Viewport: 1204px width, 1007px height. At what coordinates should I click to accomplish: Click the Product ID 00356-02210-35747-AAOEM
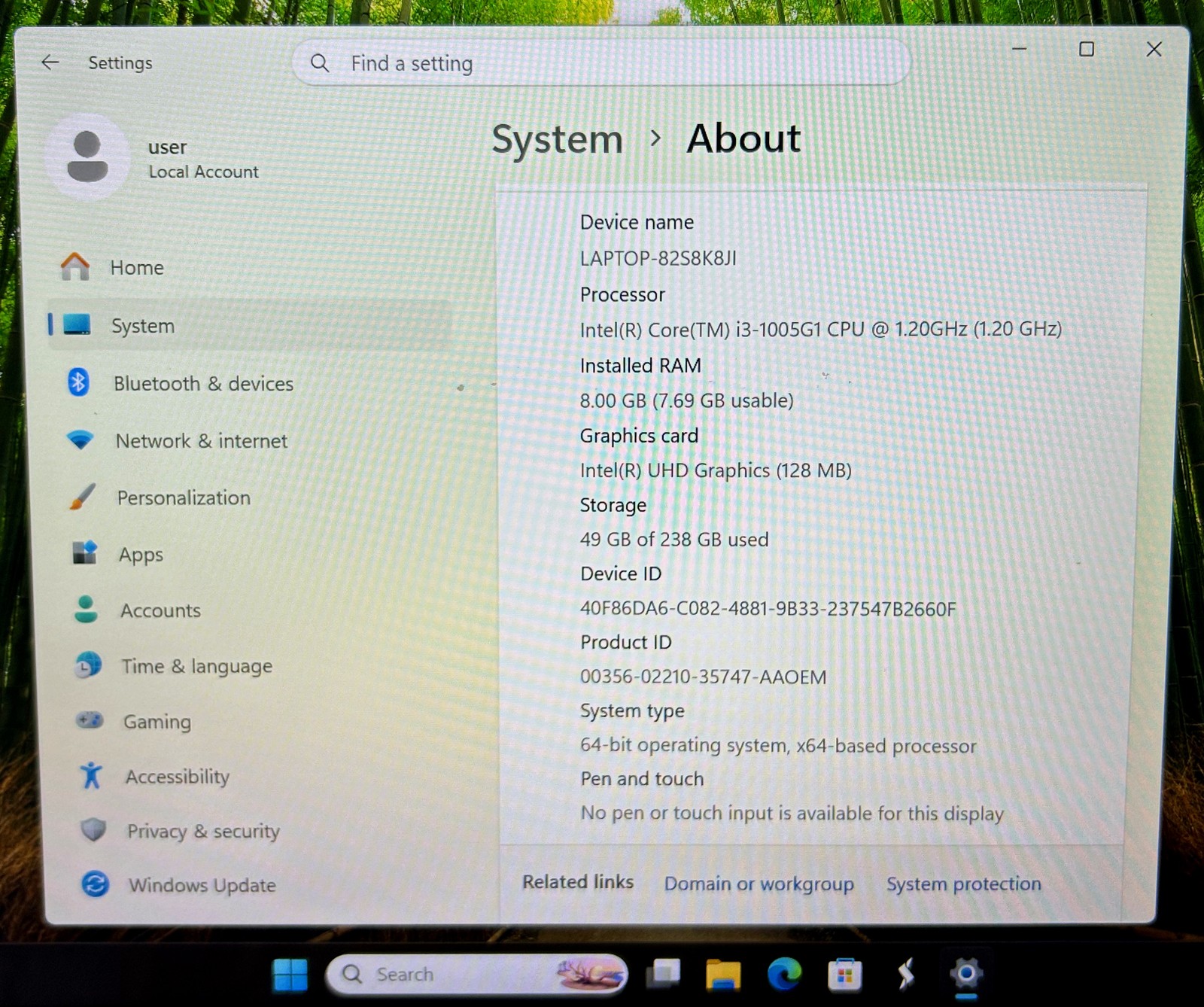[703, 677]
